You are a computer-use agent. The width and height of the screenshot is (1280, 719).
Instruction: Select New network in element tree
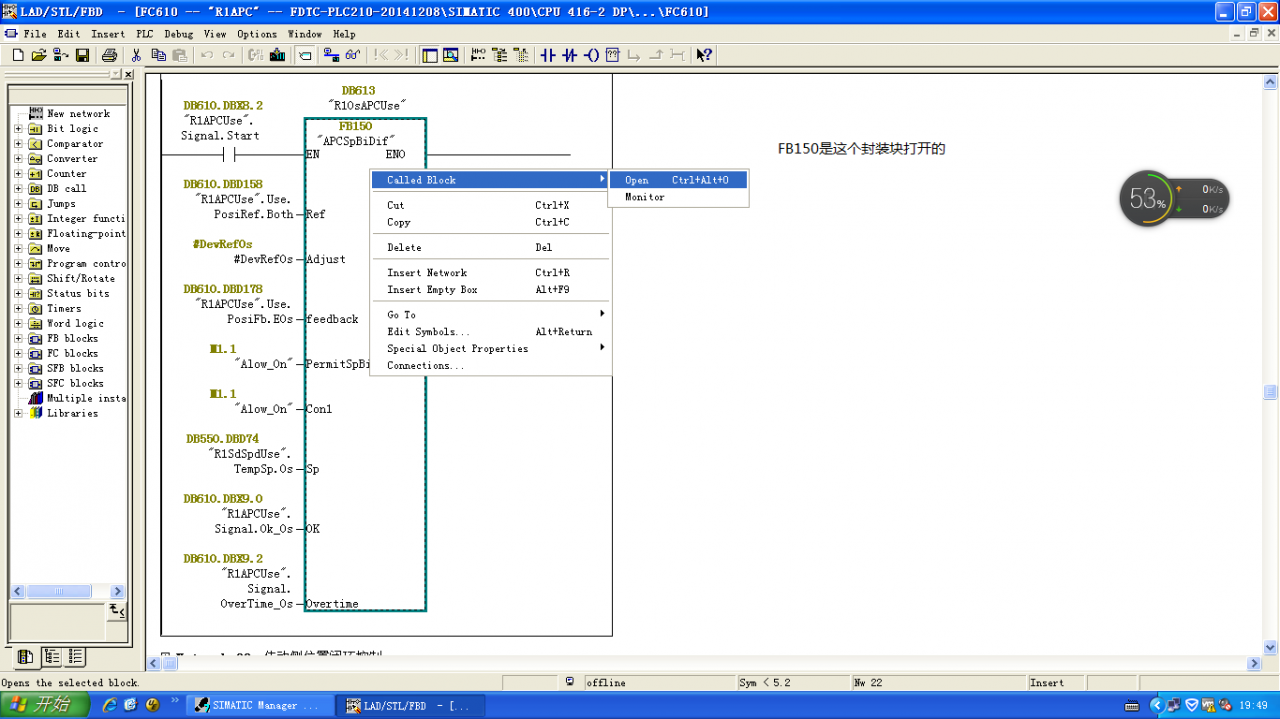pyautogui.click(x=78, y=113)
